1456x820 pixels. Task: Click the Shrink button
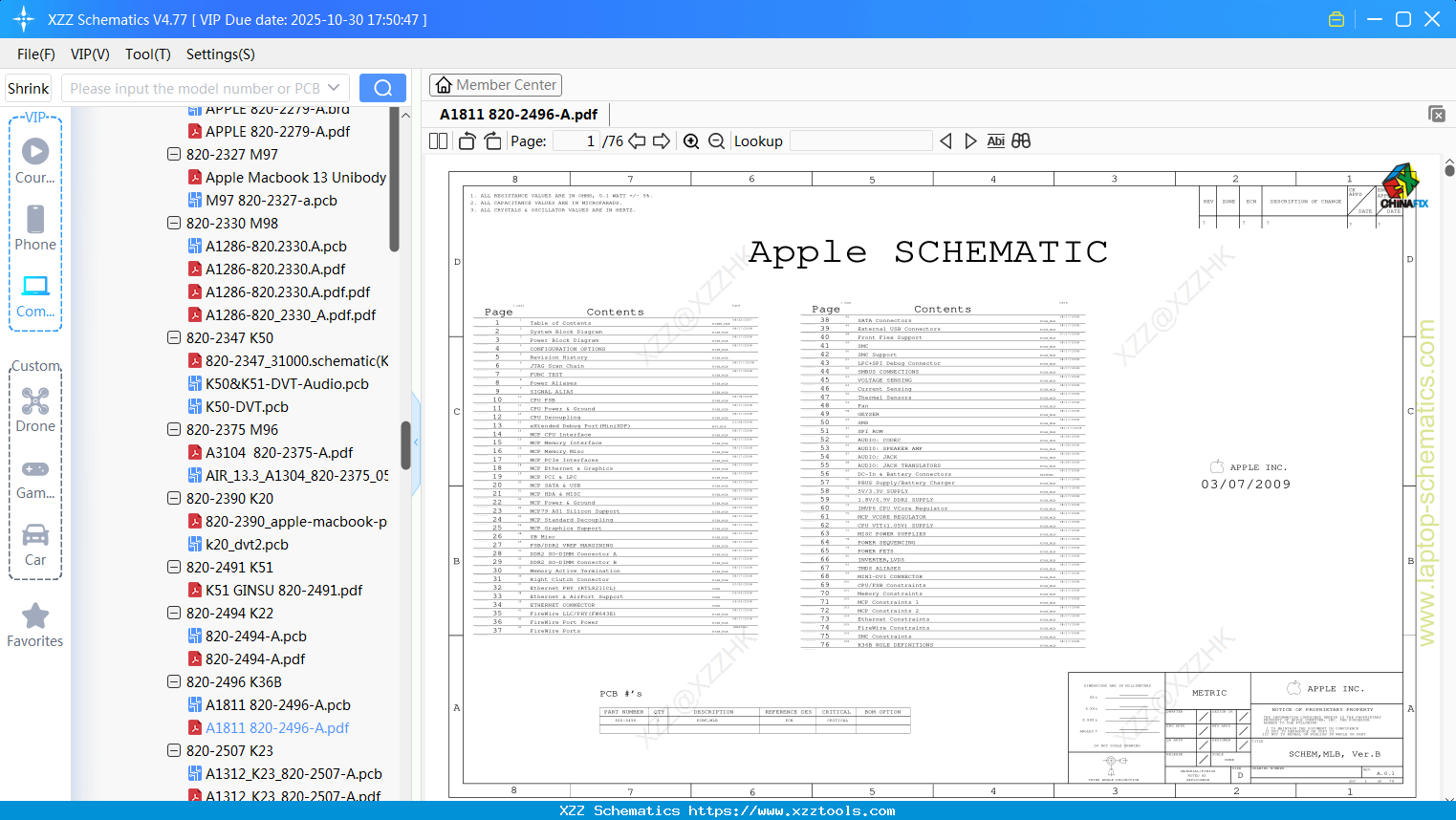(29, 88)
